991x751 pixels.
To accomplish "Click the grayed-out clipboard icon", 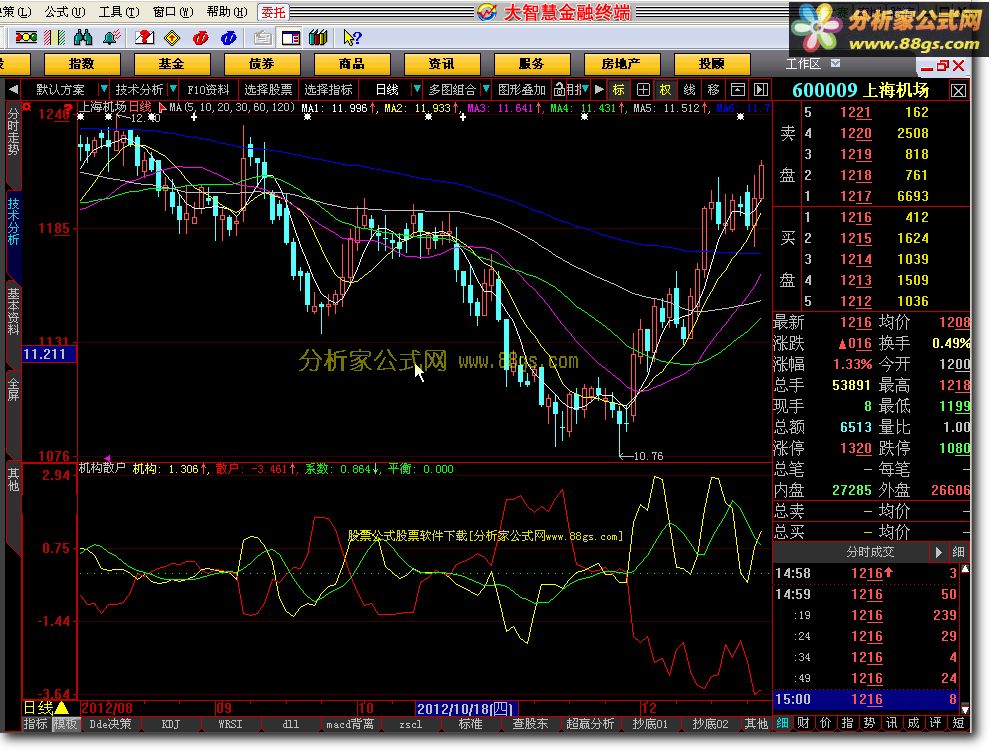I will 262,38.
